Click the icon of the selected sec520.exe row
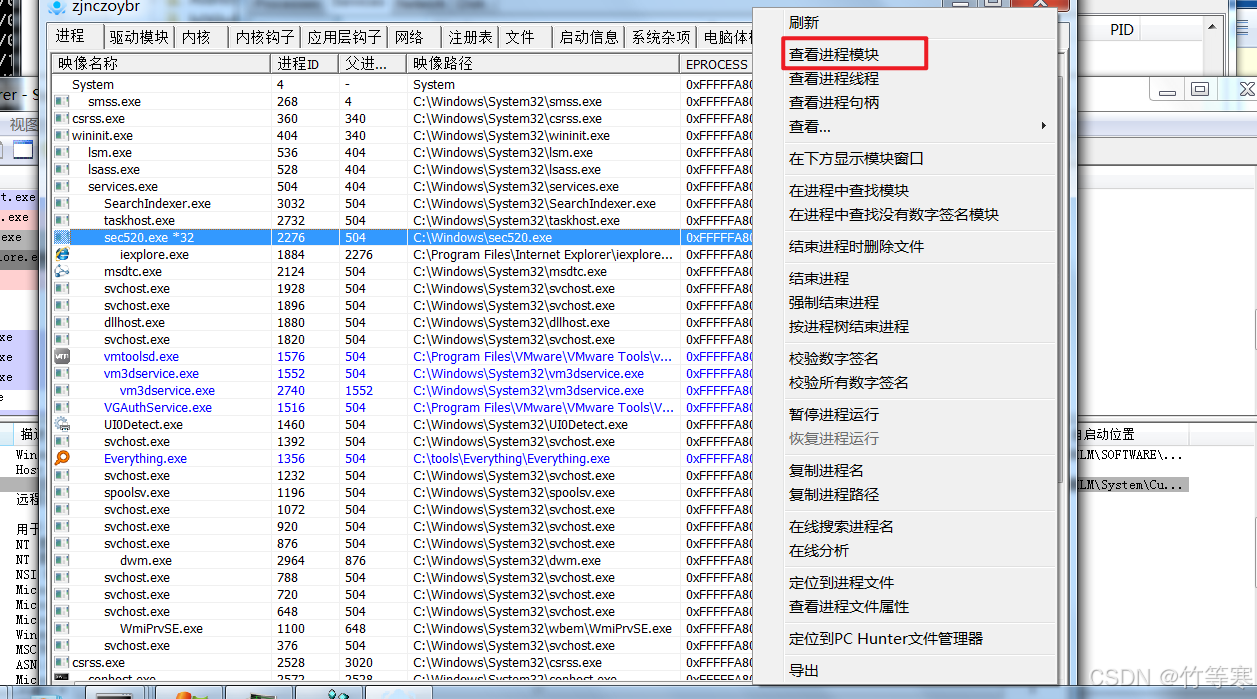 [62, 238]
